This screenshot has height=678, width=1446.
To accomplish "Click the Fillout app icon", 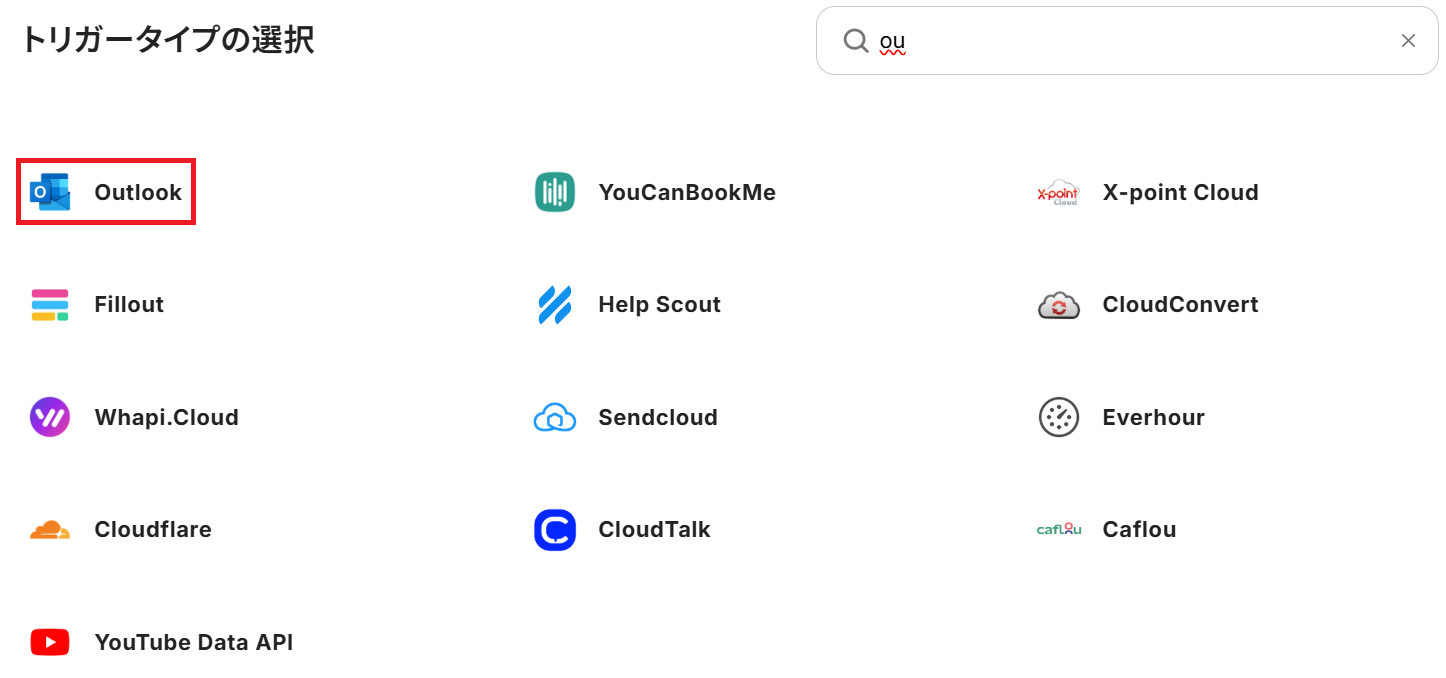I will click(50, 305).
